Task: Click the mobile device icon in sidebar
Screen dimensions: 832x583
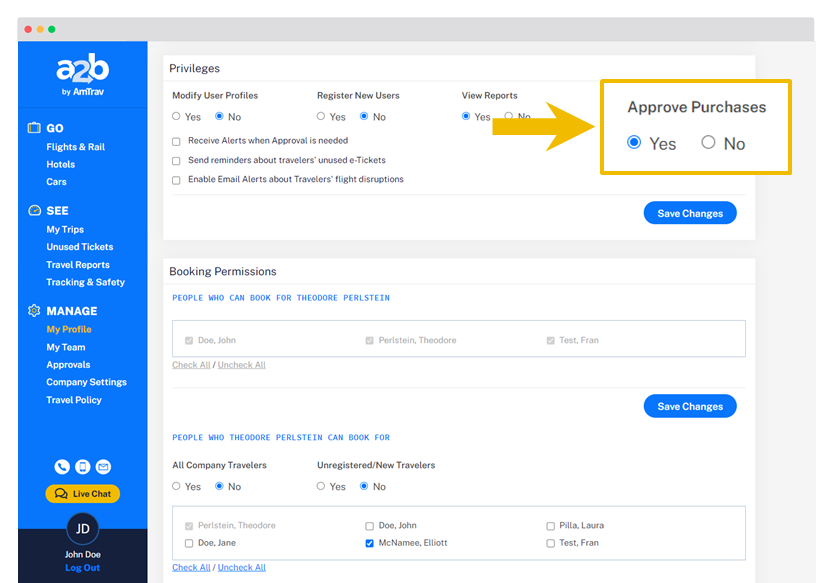Action: 83,467
